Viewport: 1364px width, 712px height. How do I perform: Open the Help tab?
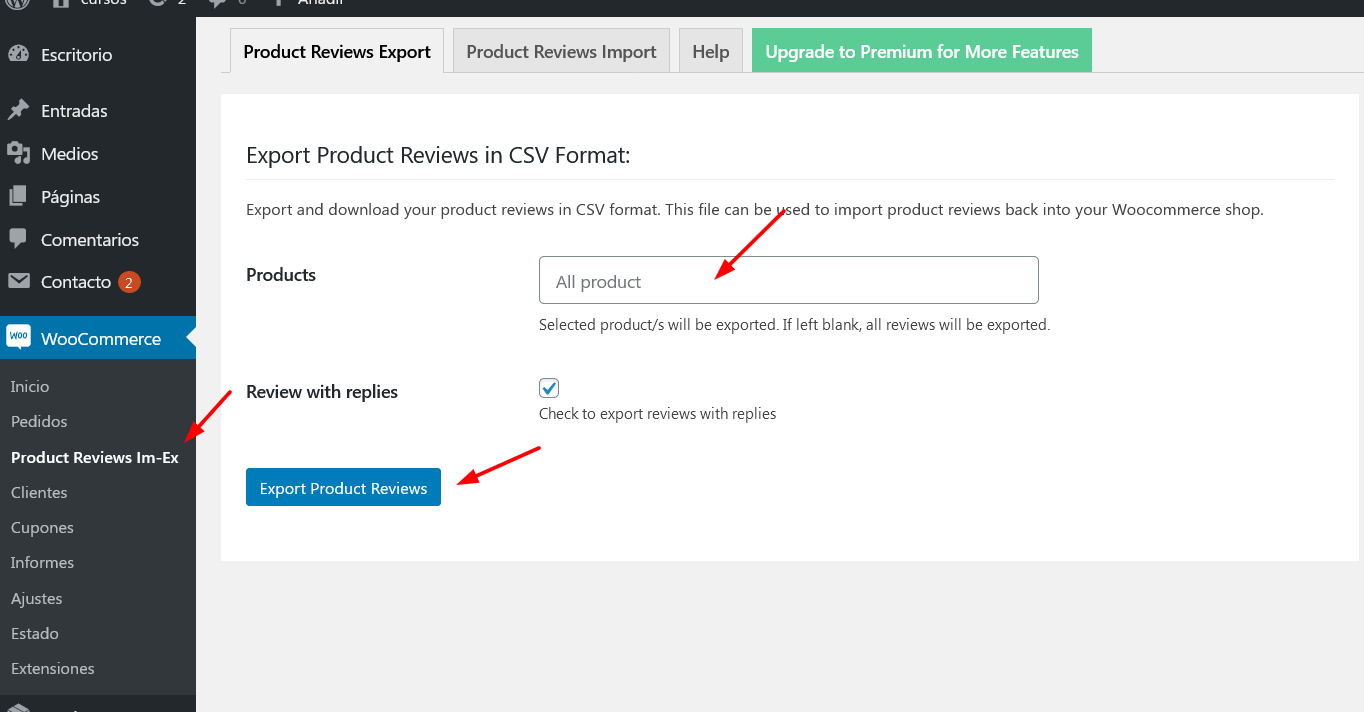[x=711, y=51]
